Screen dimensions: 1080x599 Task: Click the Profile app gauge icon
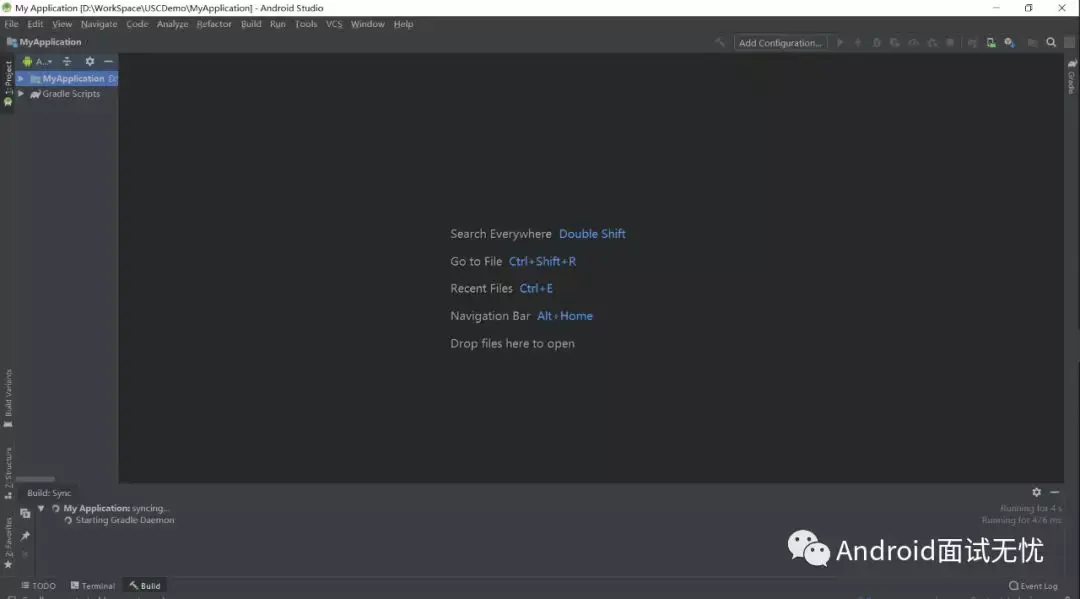point(913,43)
